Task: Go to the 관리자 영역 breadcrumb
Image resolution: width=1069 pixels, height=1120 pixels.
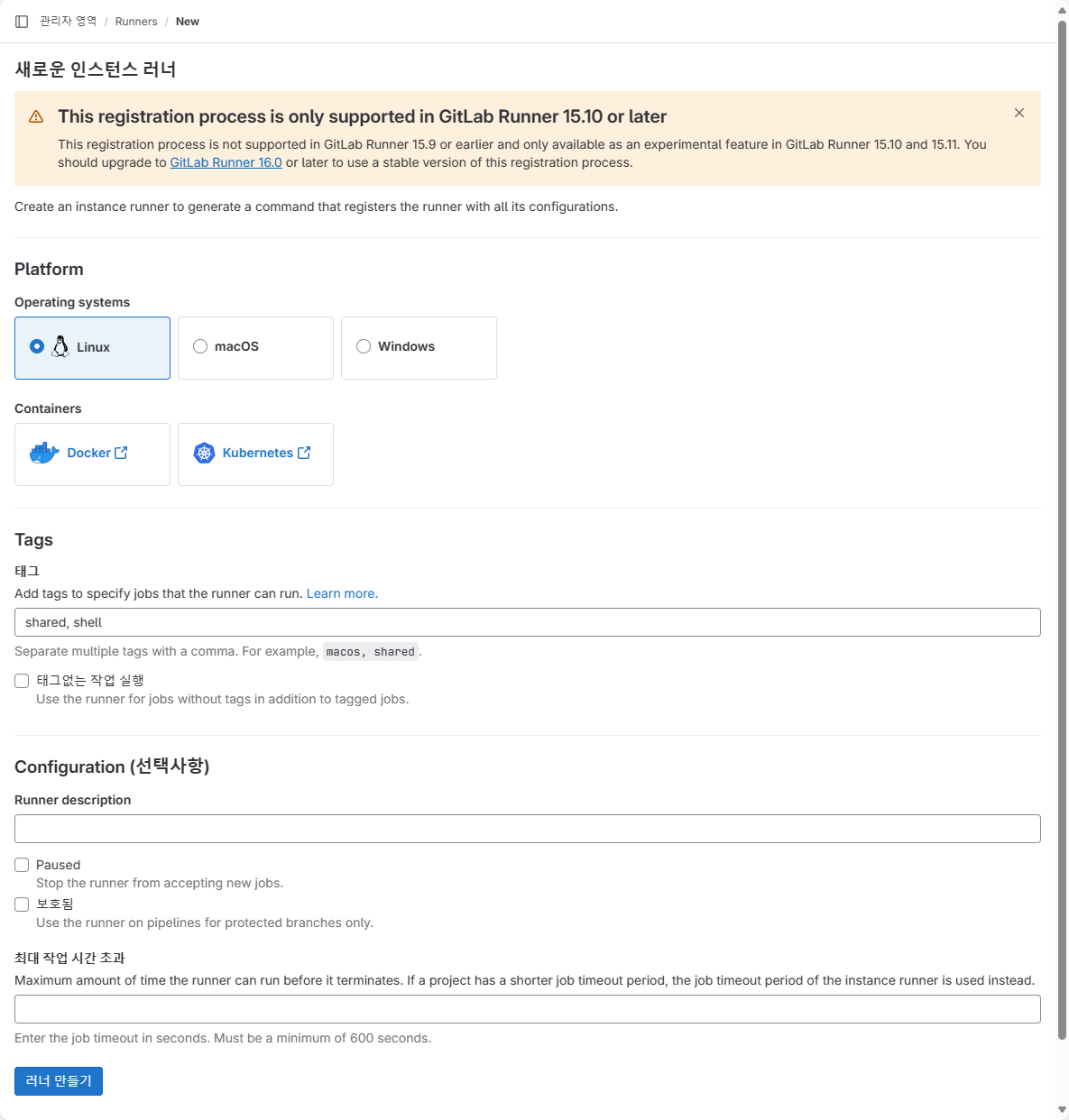Action: coord(68,22)
